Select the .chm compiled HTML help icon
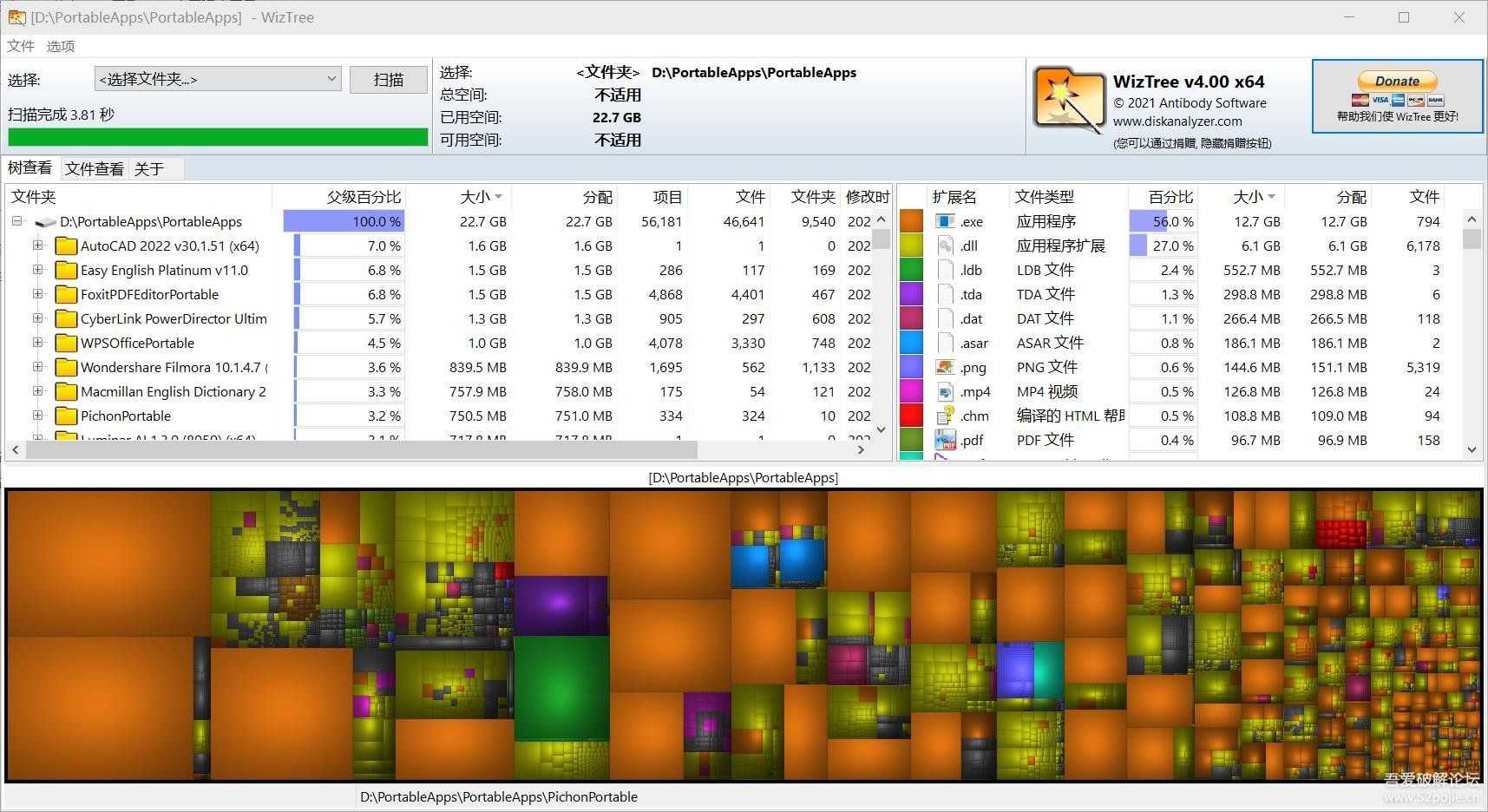 [x=945, y=416]
